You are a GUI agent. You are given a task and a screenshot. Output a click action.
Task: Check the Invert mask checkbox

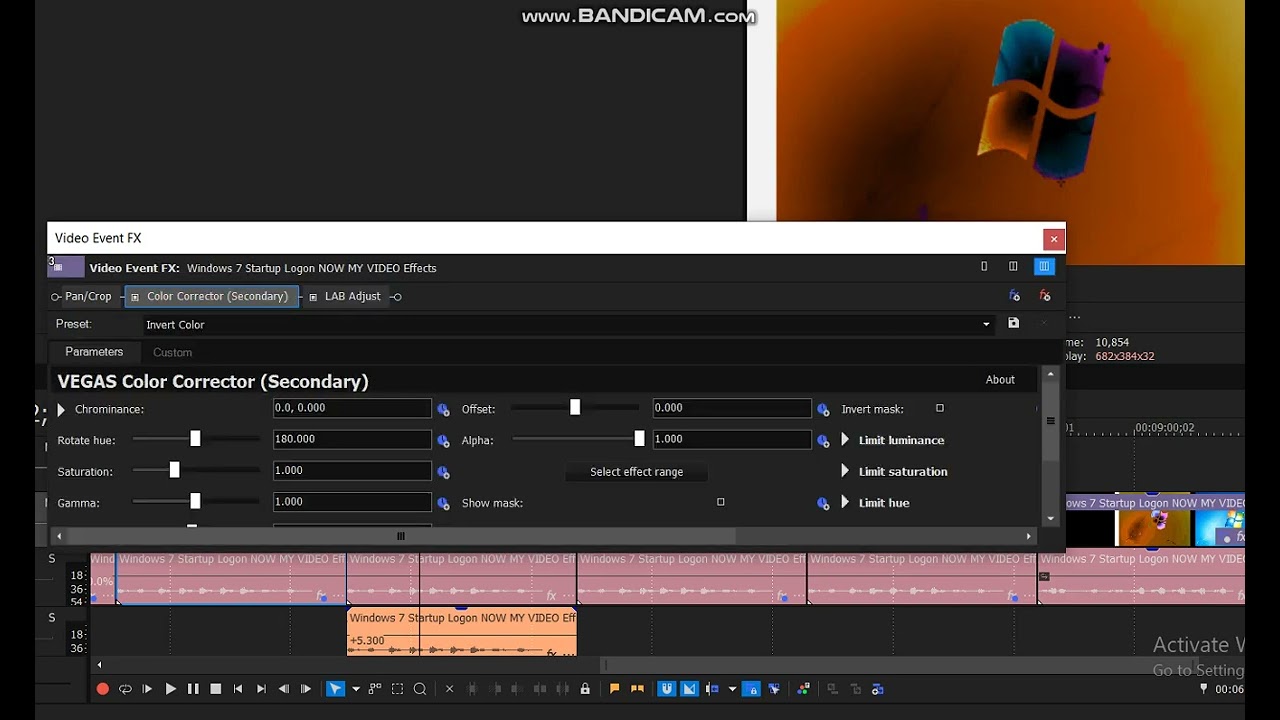coord(940,408)
